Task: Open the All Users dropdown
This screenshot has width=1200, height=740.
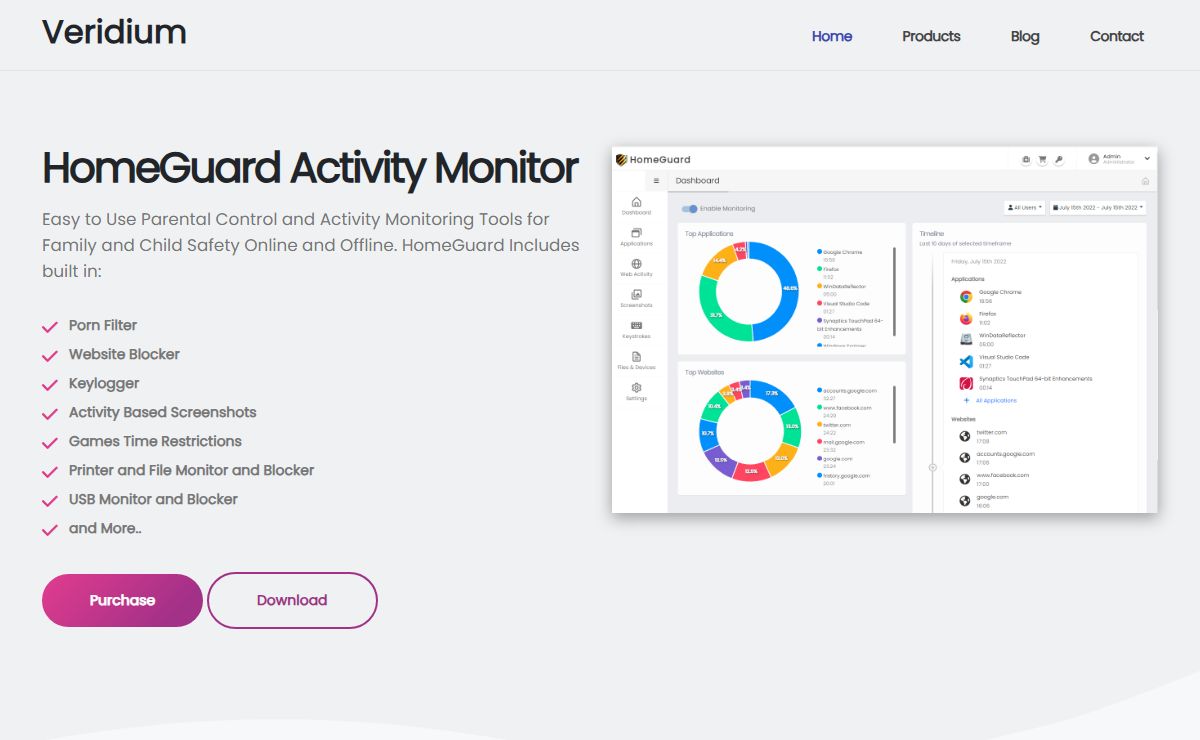Action: coord(1025,208)
